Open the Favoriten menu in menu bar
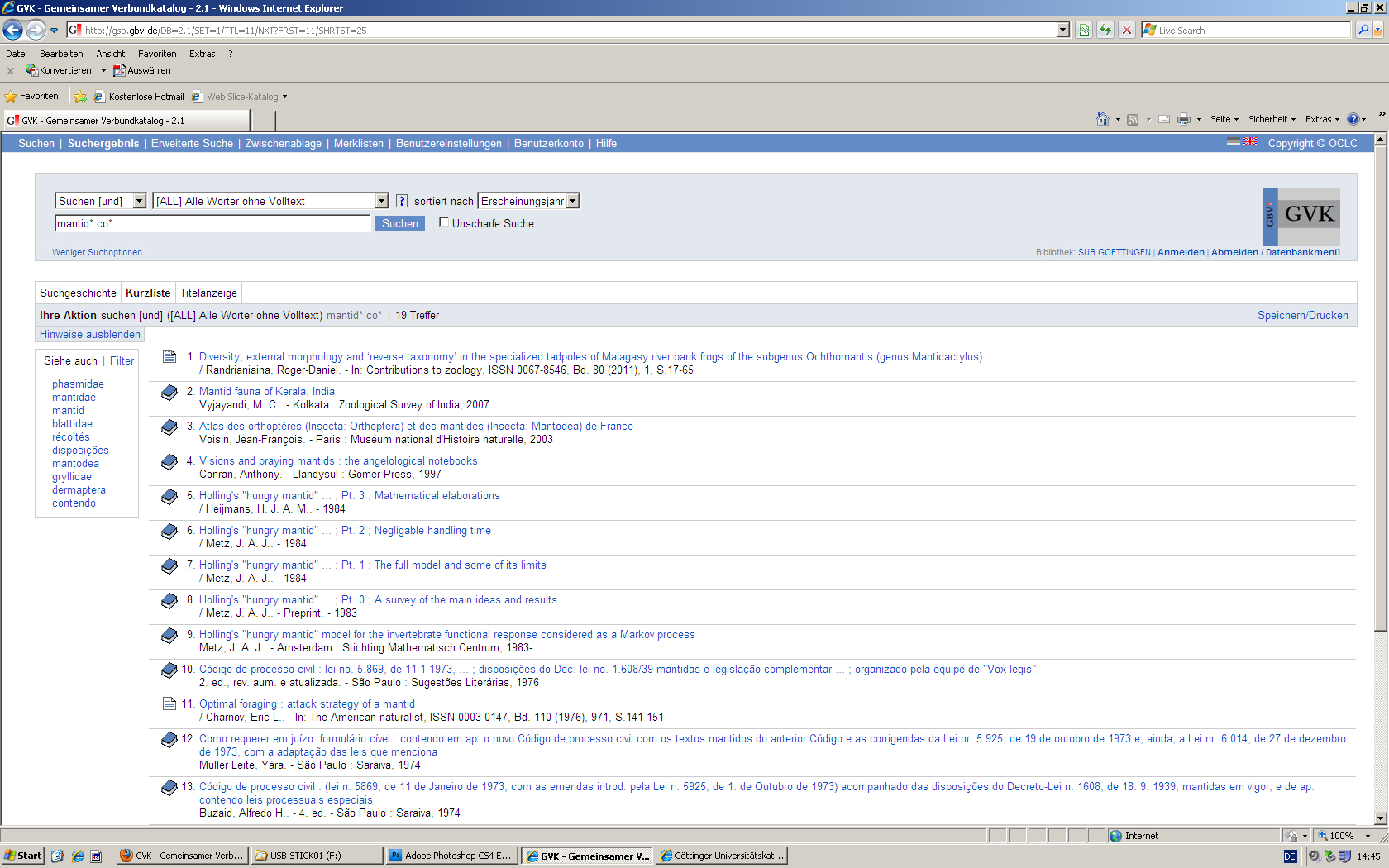This screenshot has height=868, width=1389. click(157, 54)
